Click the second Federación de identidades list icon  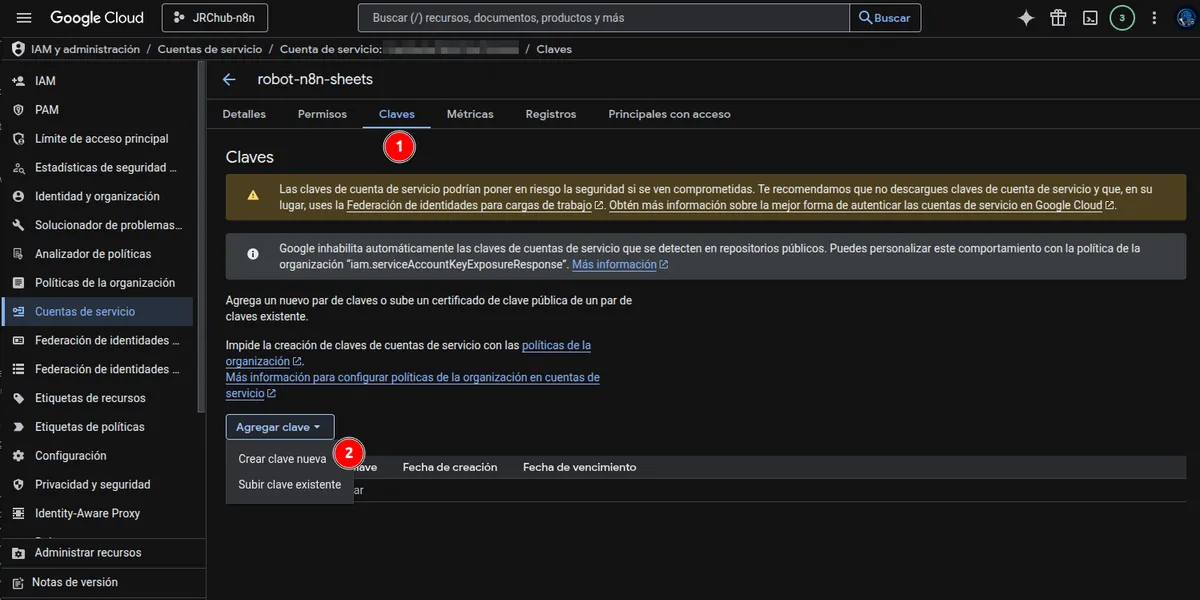tap(18, 369)
